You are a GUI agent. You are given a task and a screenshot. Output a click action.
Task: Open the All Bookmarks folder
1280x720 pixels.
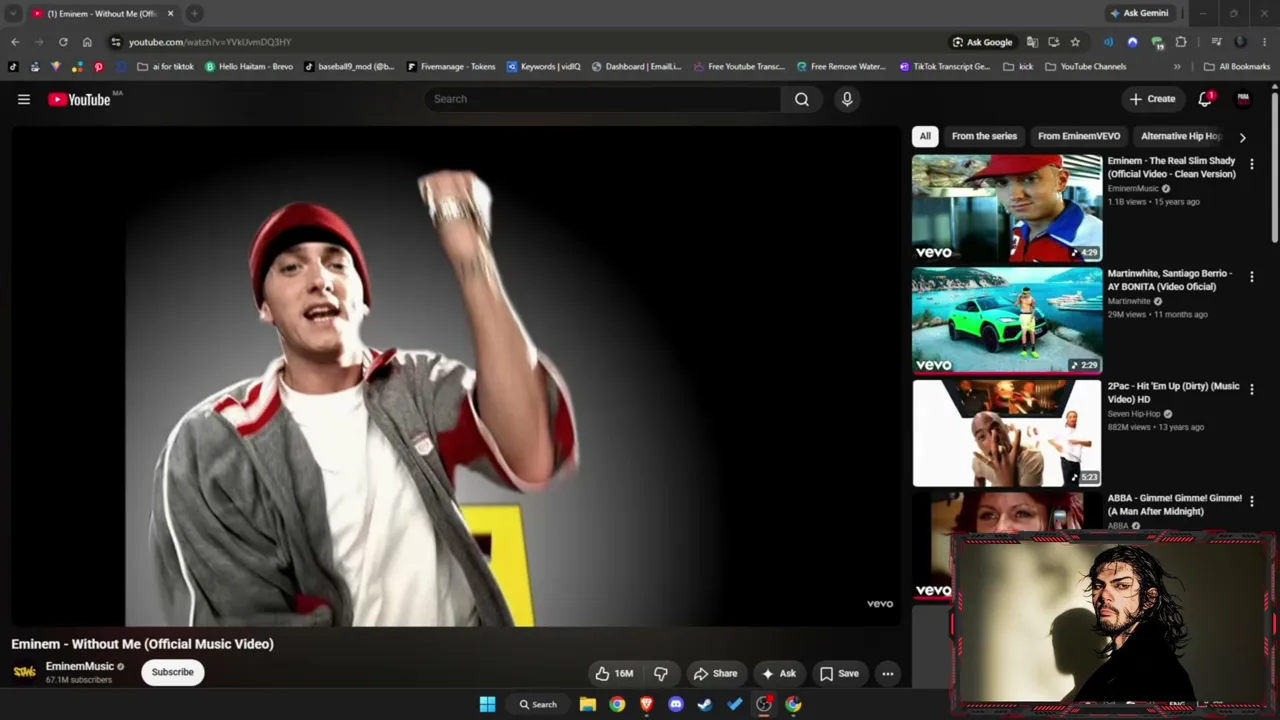coord(1237,67)
